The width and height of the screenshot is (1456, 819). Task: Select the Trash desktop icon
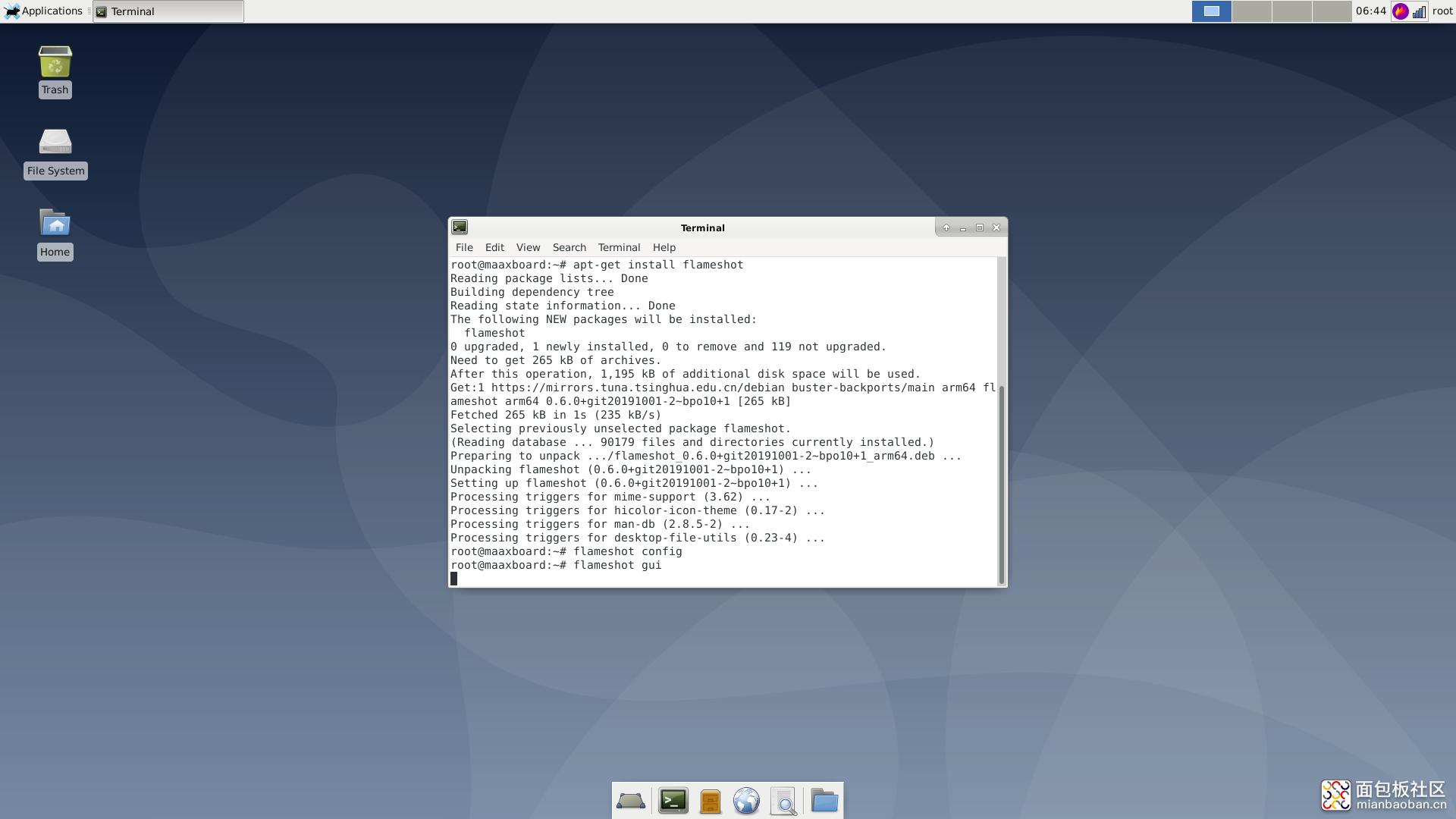point(55,72)
